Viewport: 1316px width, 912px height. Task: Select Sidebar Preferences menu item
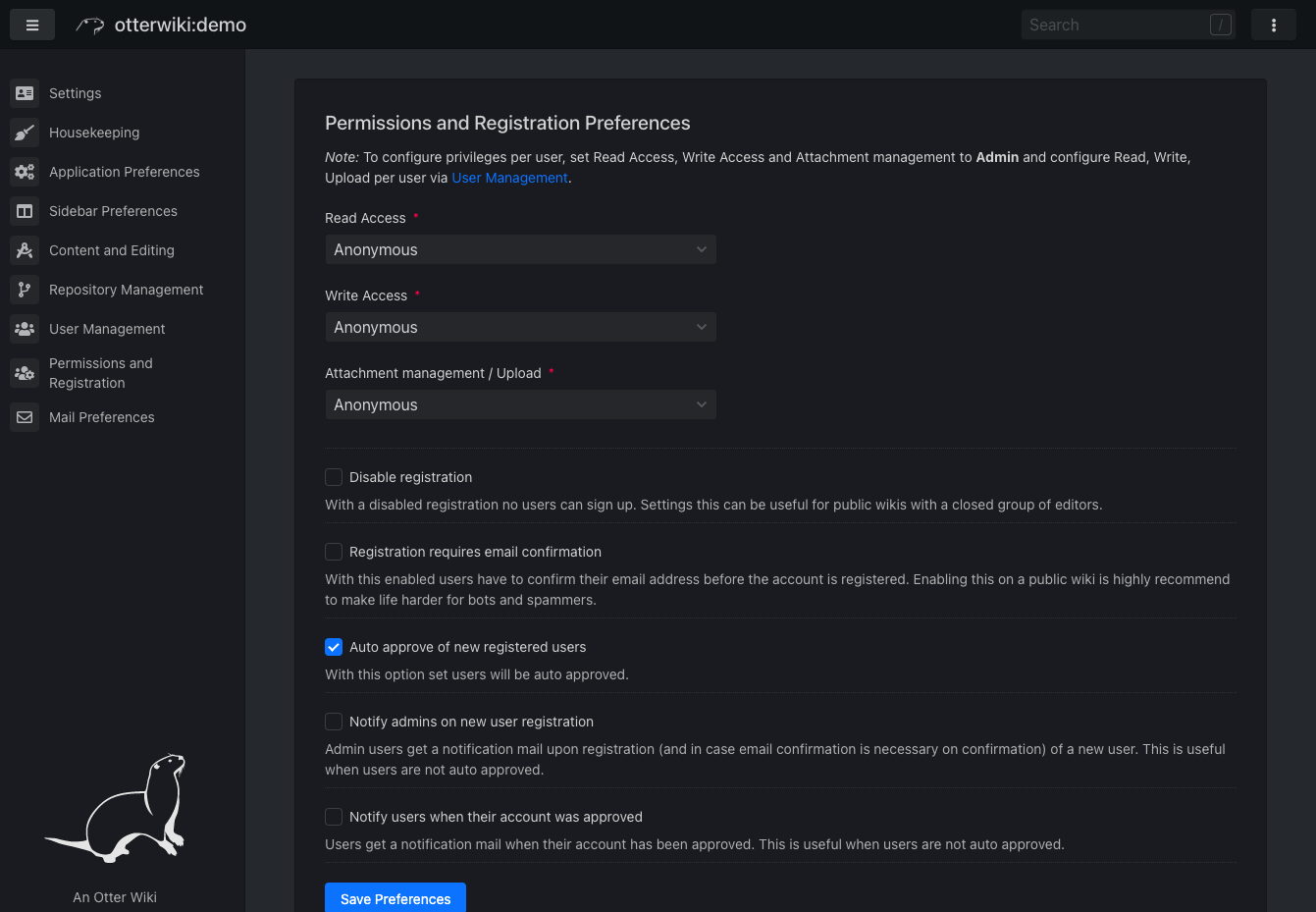[114, 211]
